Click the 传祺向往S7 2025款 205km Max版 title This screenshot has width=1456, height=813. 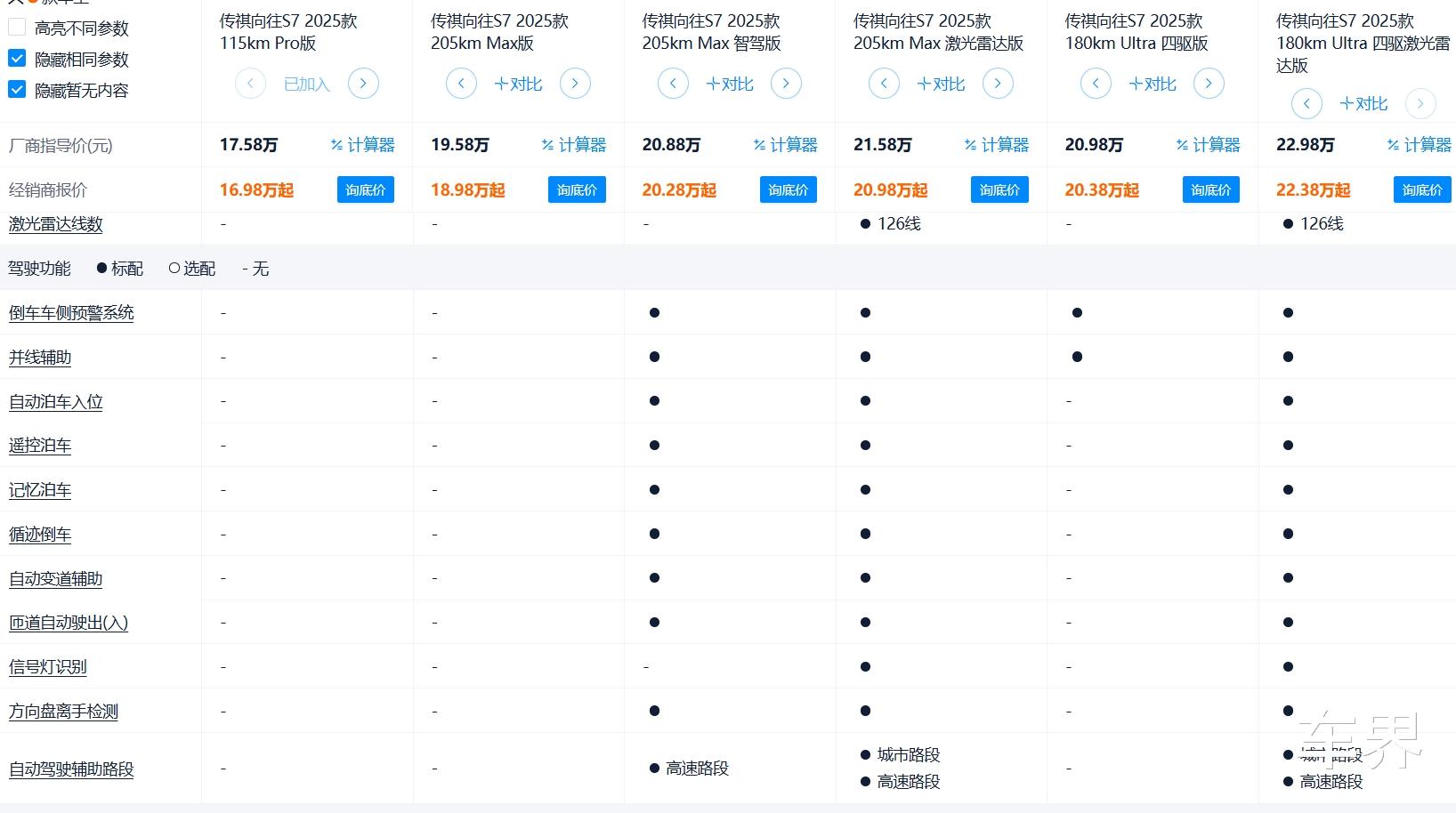(499, 31)
